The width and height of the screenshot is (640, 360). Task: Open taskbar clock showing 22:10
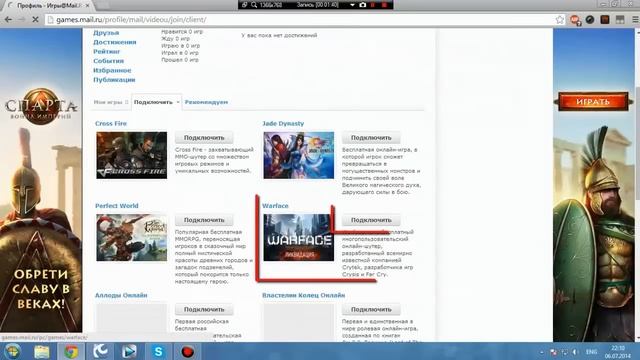618,352
